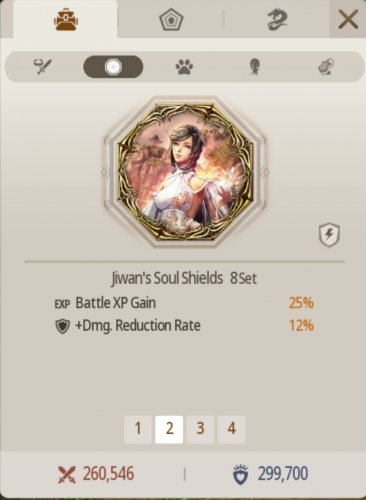Switch to preset page 3

(200, 429)
